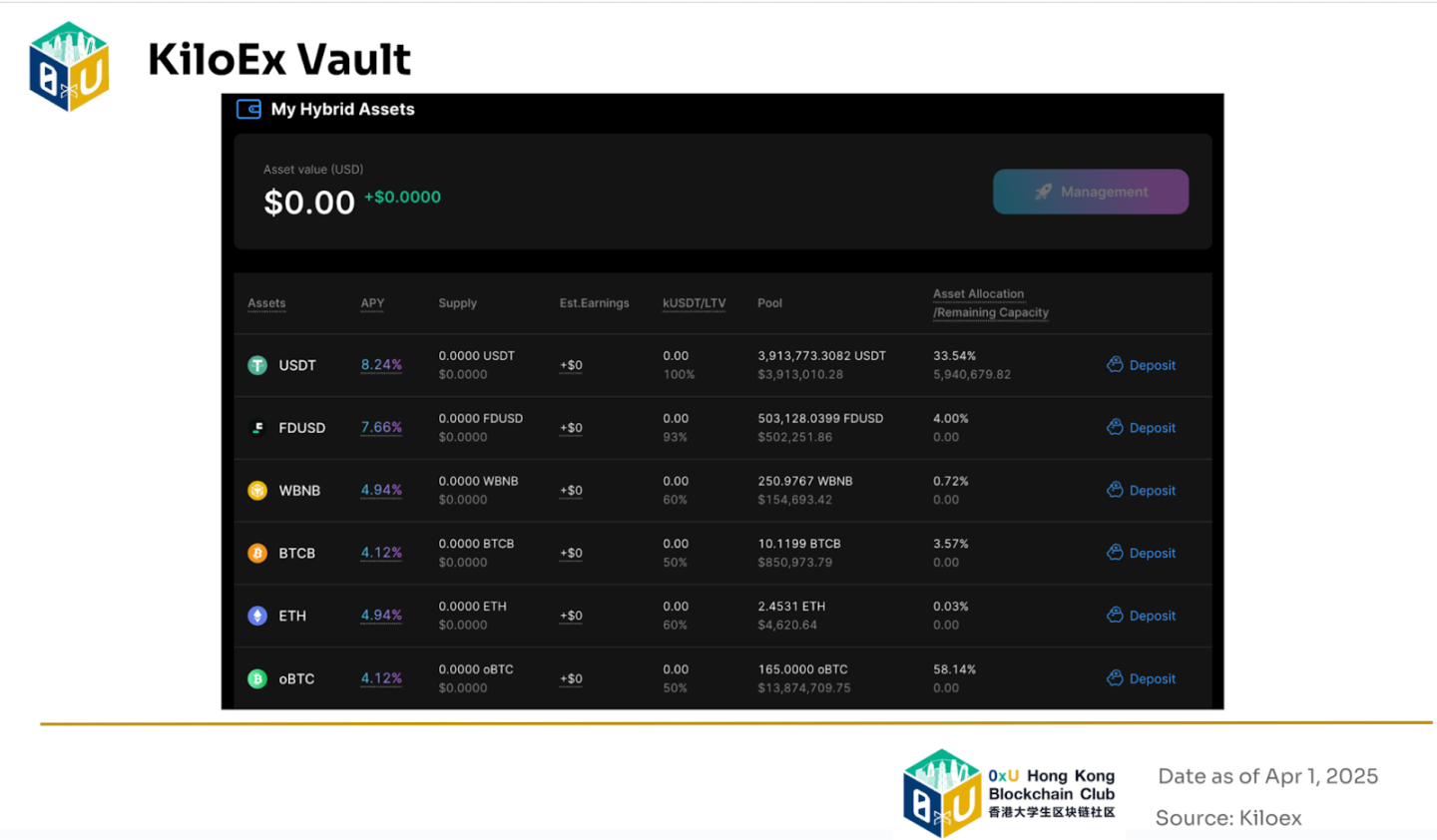Click the Pool column header
The image size is (1437, 840).
tap(769, 303)
